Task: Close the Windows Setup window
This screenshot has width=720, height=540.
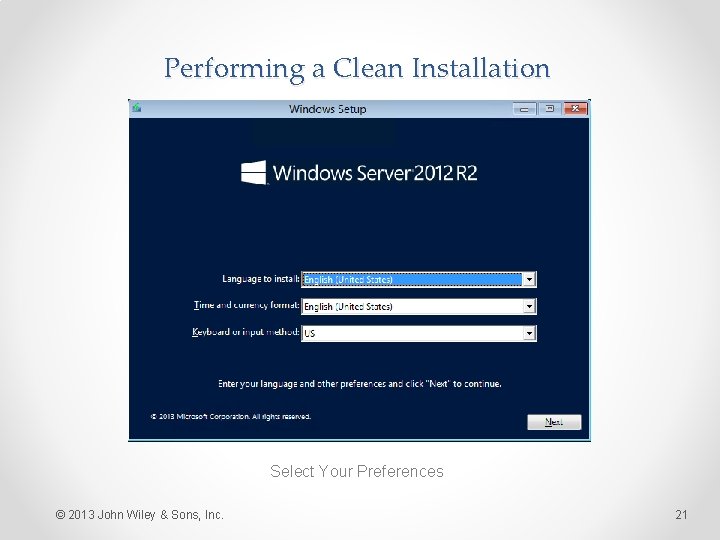Action: (575, 109)
